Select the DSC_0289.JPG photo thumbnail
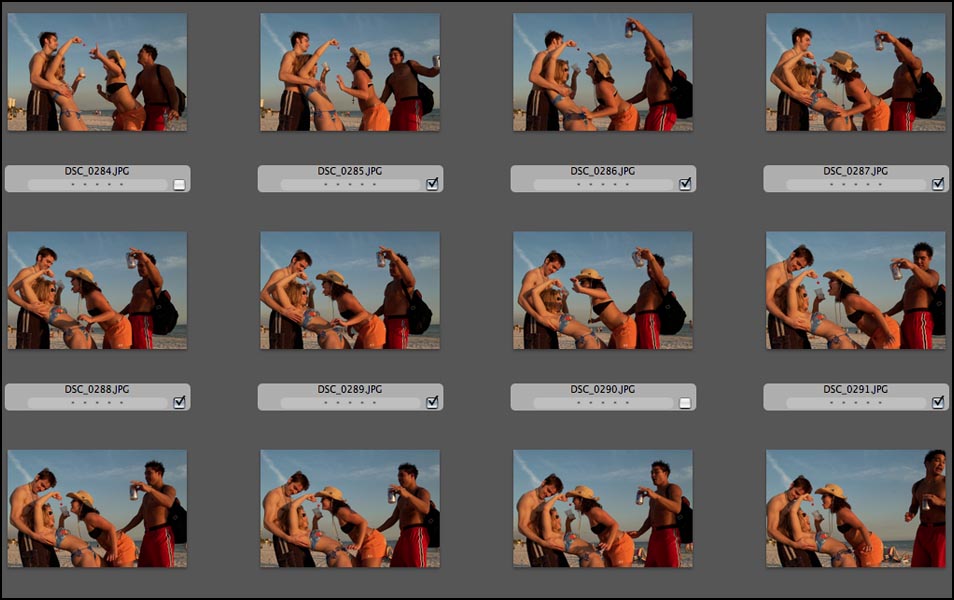 (x=350, y=290)
